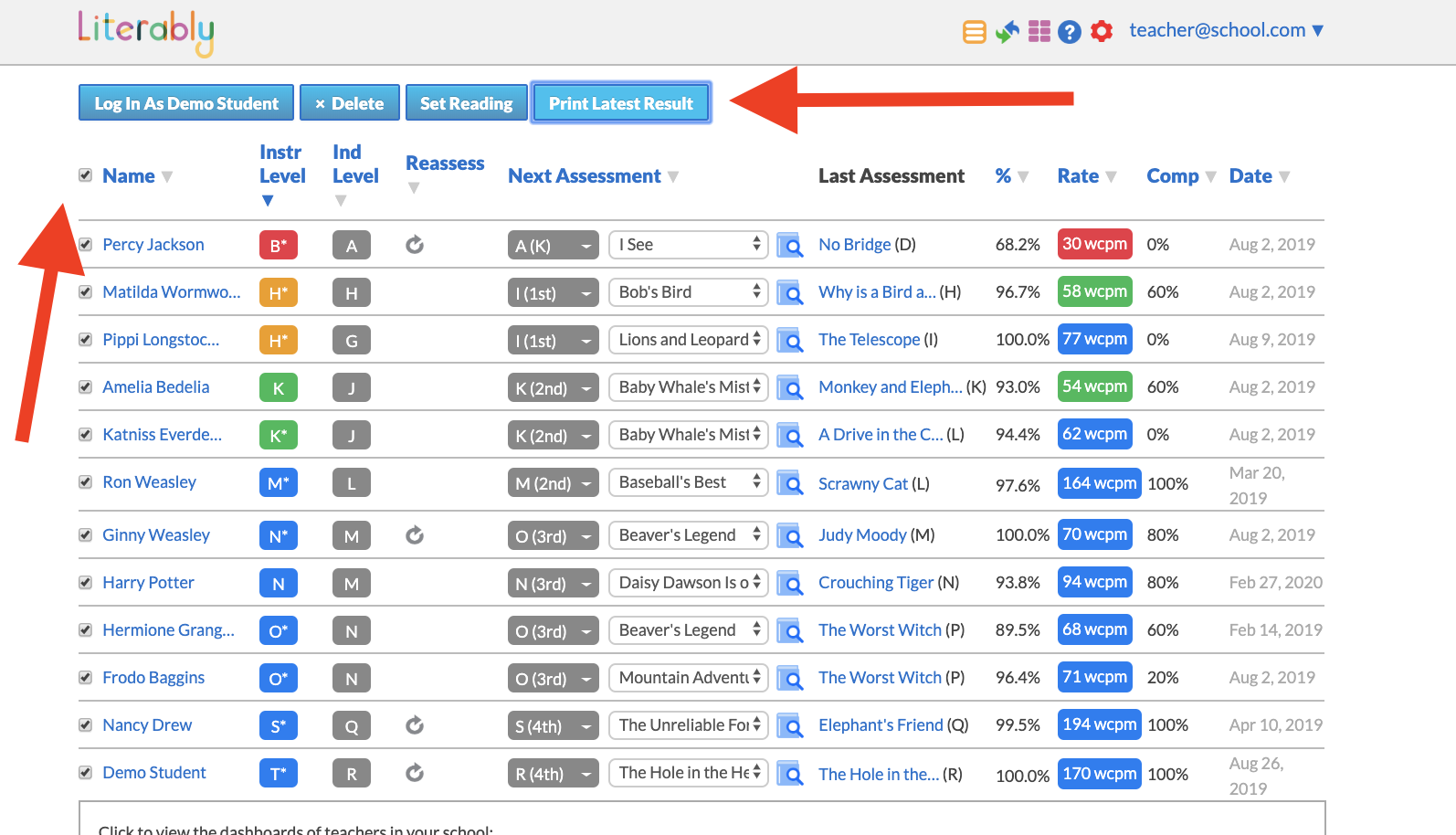The width and height of the screenshot is (1456, 835).
Task: Uncheck Matilda Wormwood's checkbox
Action: coord(85,291)
